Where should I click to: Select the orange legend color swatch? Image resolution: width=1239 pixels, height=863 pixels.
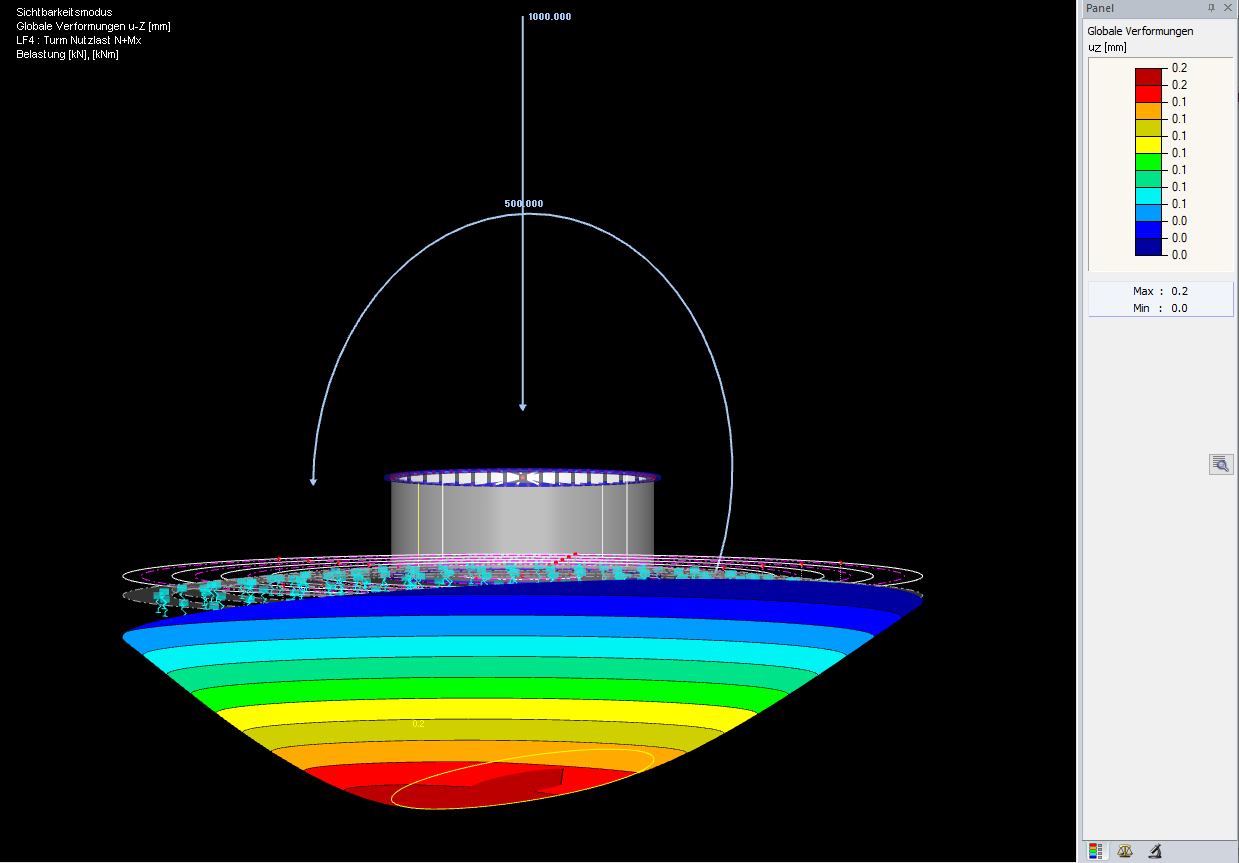click(1148, 111)
